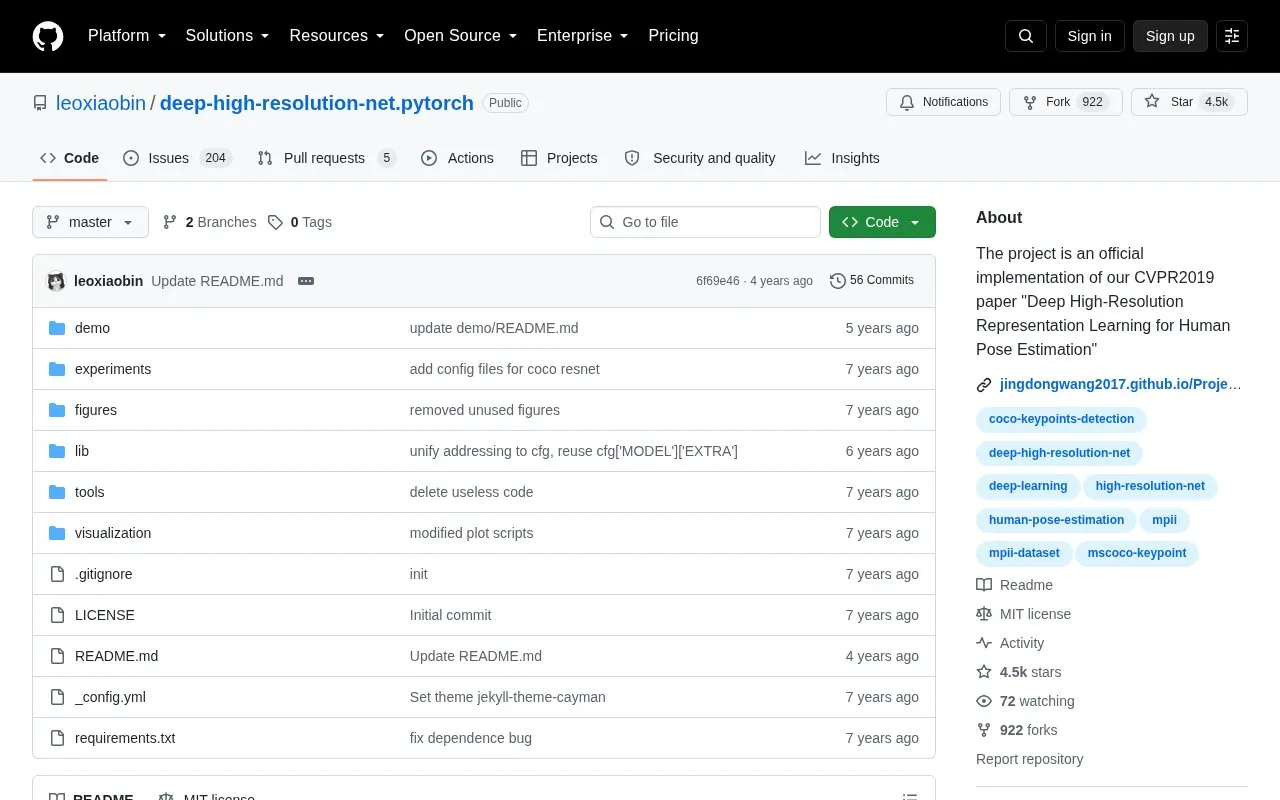Switch to the Projects tab
Image resolution: width=1280 pixels, height=800 pixels.
[x=559, y=158]
